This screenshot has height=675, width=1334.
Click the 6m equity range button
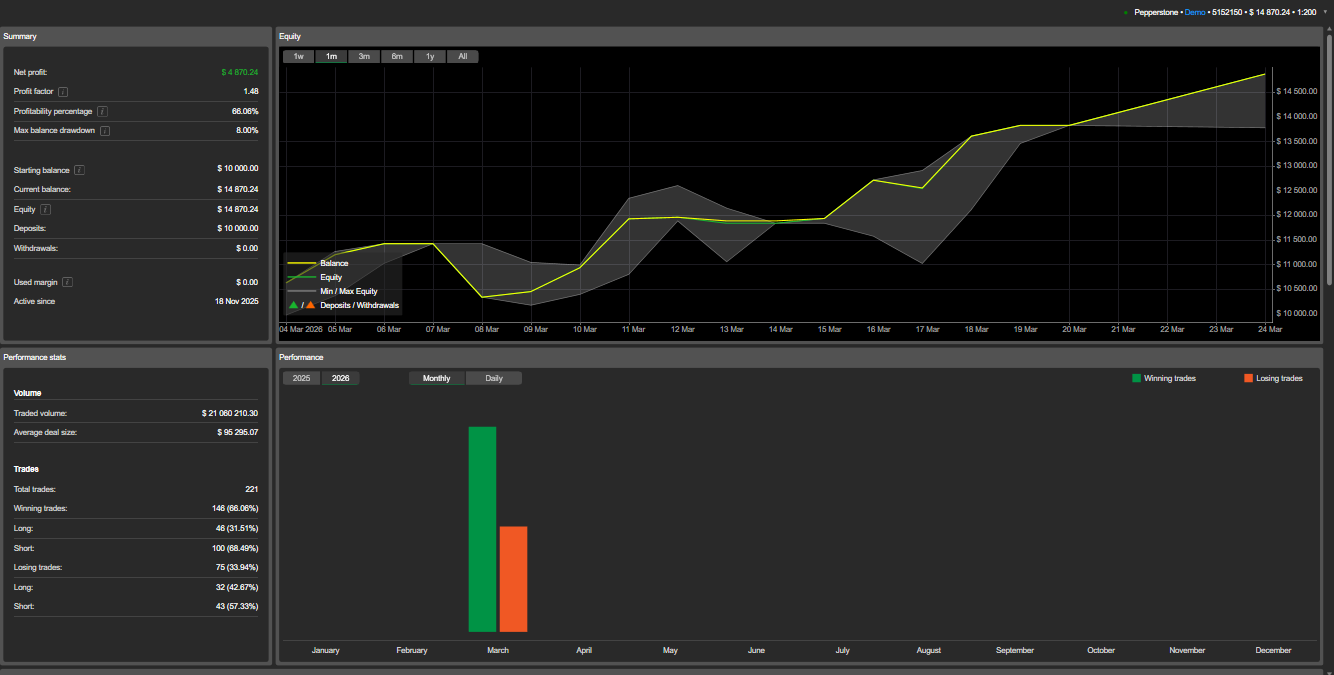click(x=397, y=57)
